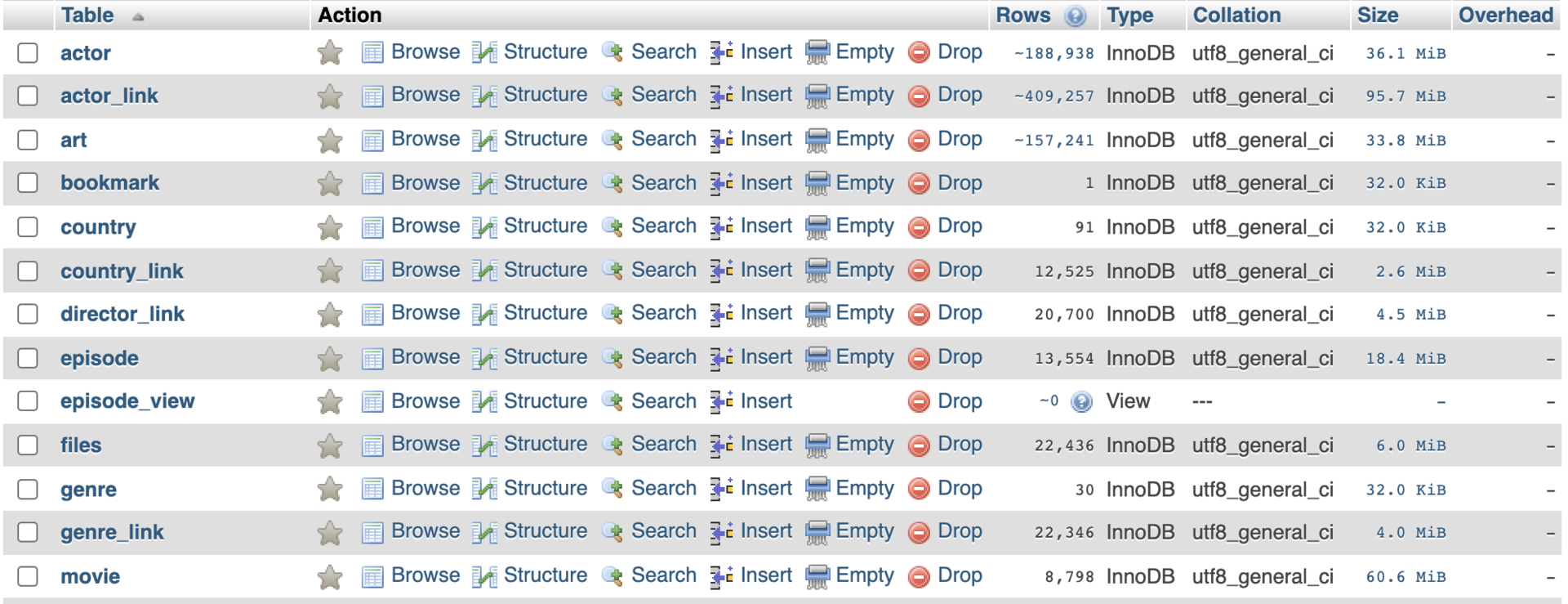The height and width of the screenshot is (604, 1568).
Task: Open the genre_link table name link
Action: click(x=112, y=533)
